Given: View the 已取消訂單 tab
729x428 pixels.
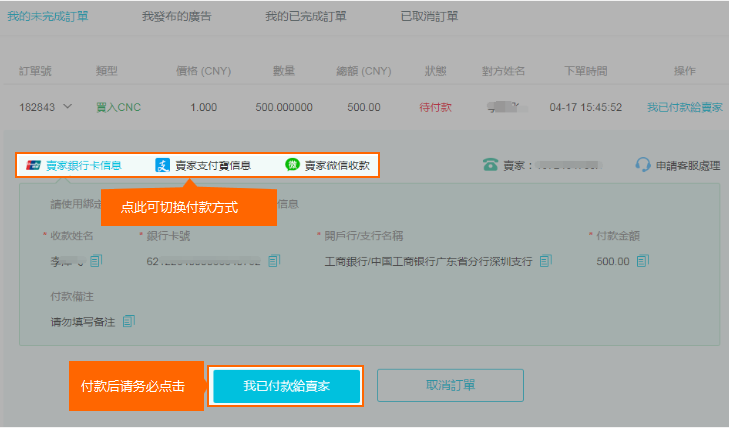Looking at the screenshot, I should (430, 16).
